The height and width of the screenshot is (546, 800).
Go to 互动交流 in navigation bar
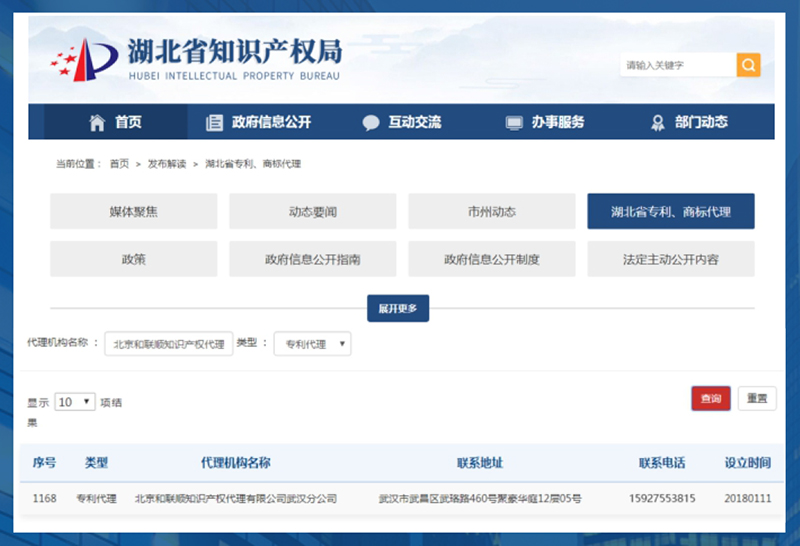tap(402, 122)
